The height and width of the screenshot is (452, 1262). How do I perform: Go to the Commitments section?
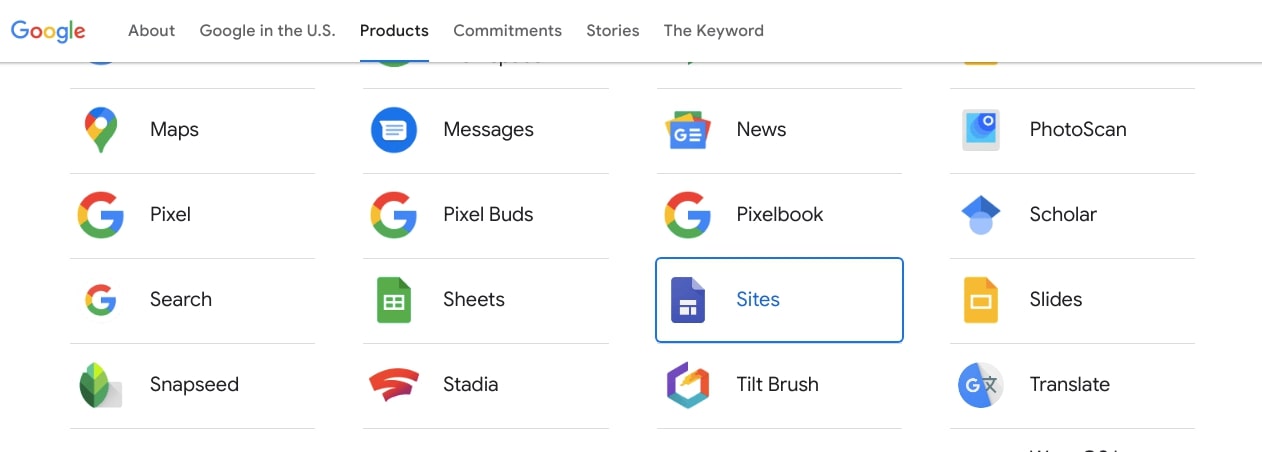point(507,31)
